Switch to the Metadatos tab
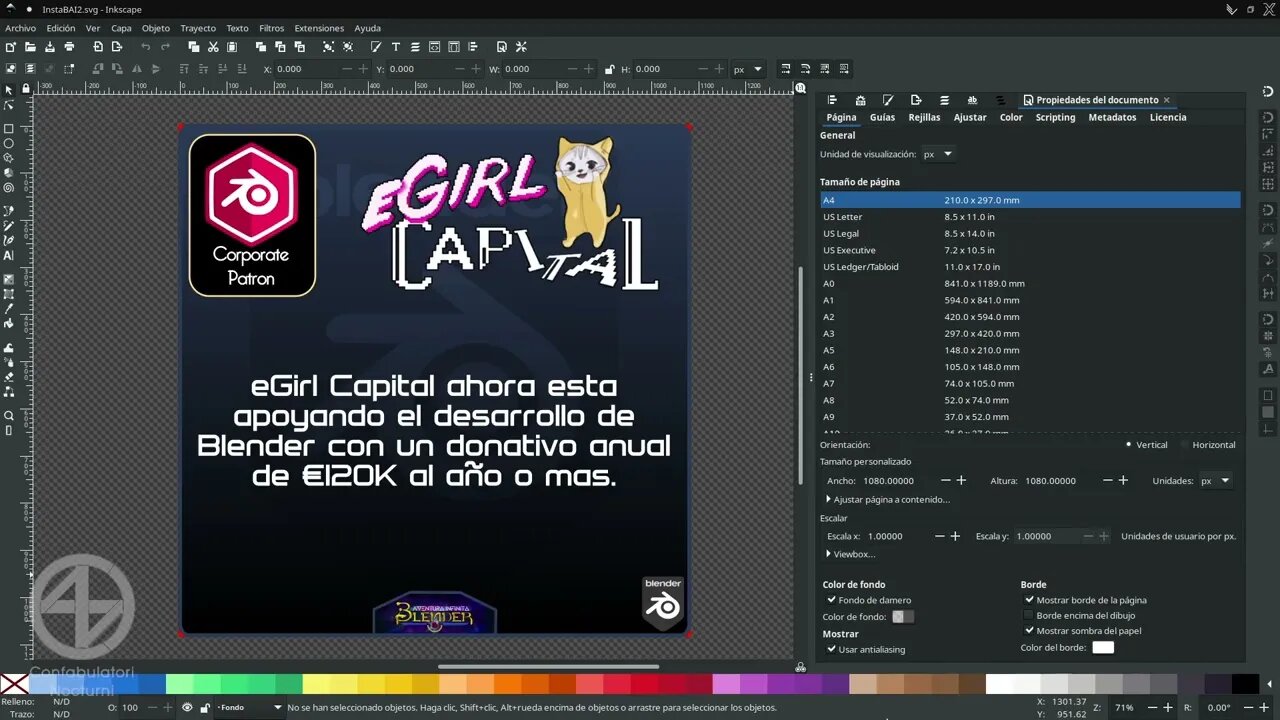Image resolution: width=1280 pixels, height=720 pixels. 1112,117
